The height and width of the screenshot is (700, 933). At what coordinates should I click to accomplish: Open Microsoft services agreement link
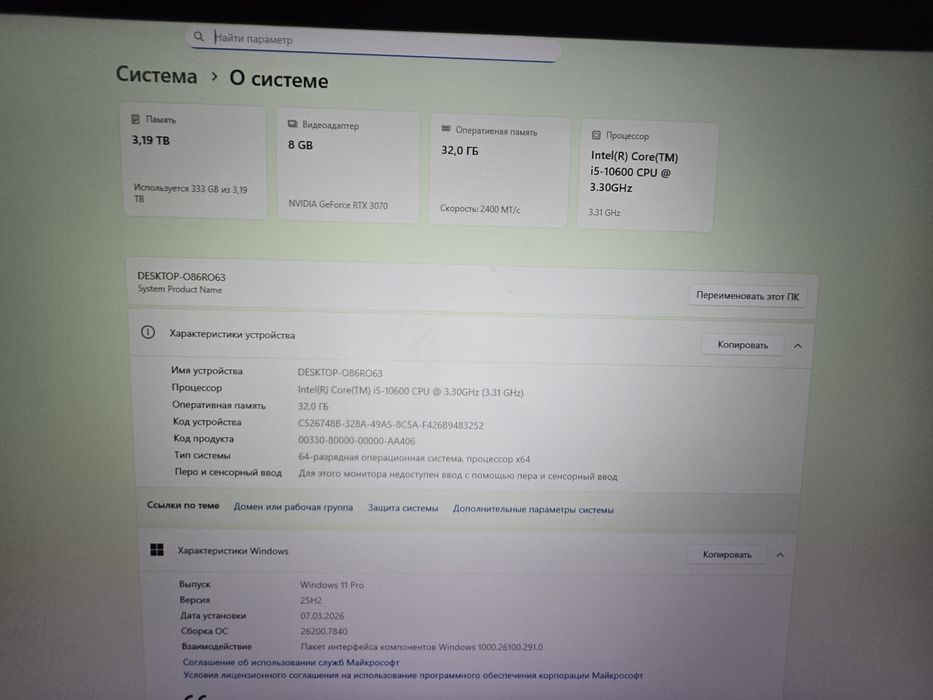290,662
